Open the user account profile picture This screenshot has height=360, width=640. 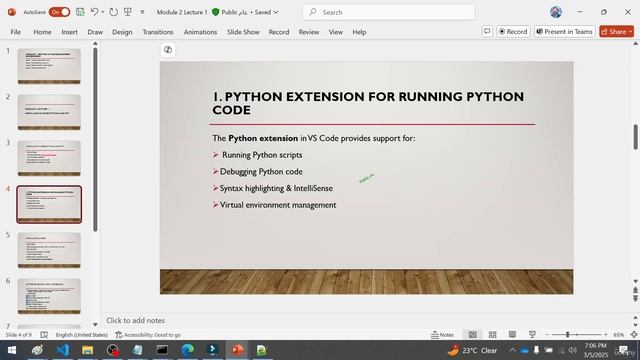[x=556, y=12]
